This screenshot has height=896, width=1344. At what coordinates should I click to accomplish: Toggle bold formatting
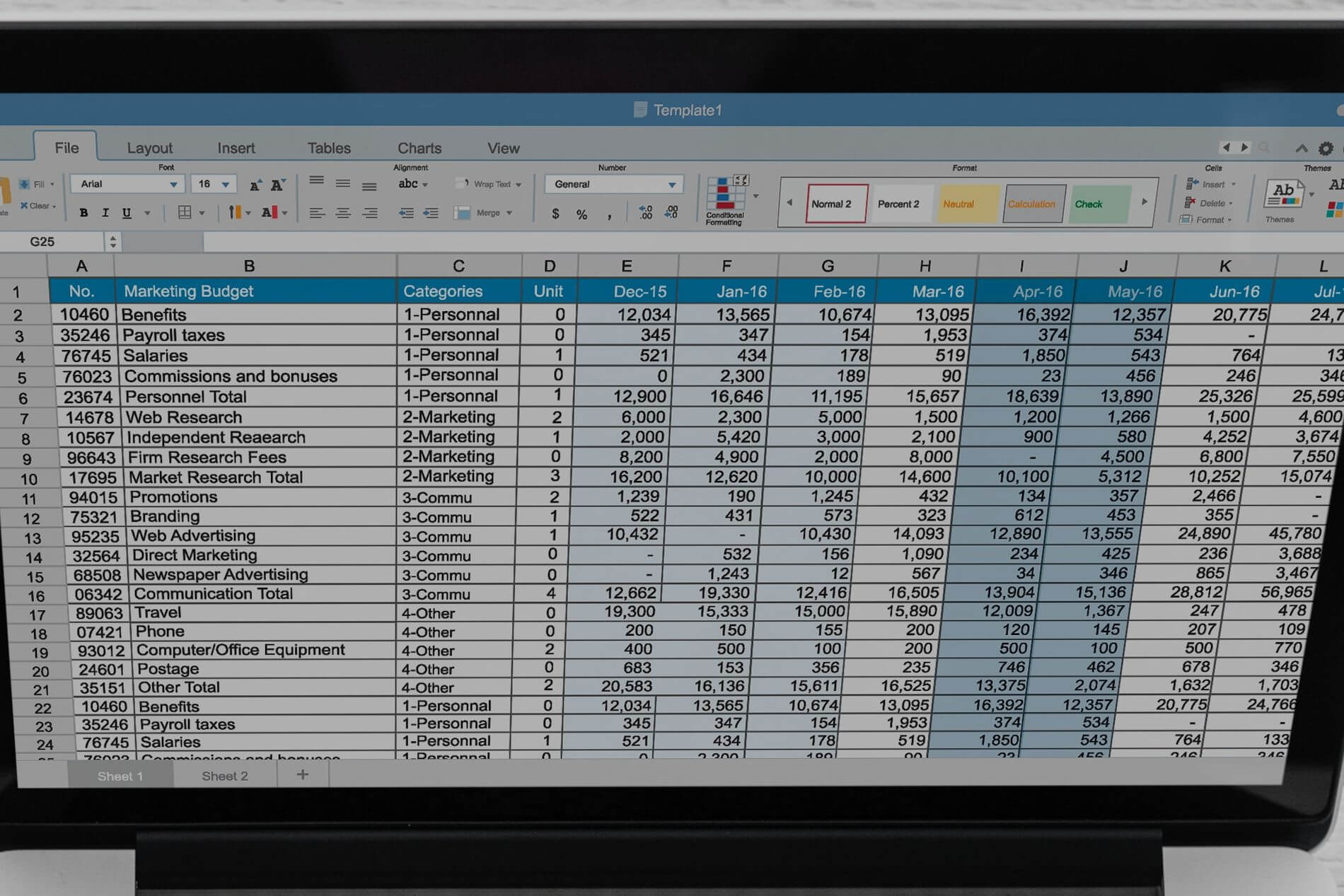click(83, 213)
